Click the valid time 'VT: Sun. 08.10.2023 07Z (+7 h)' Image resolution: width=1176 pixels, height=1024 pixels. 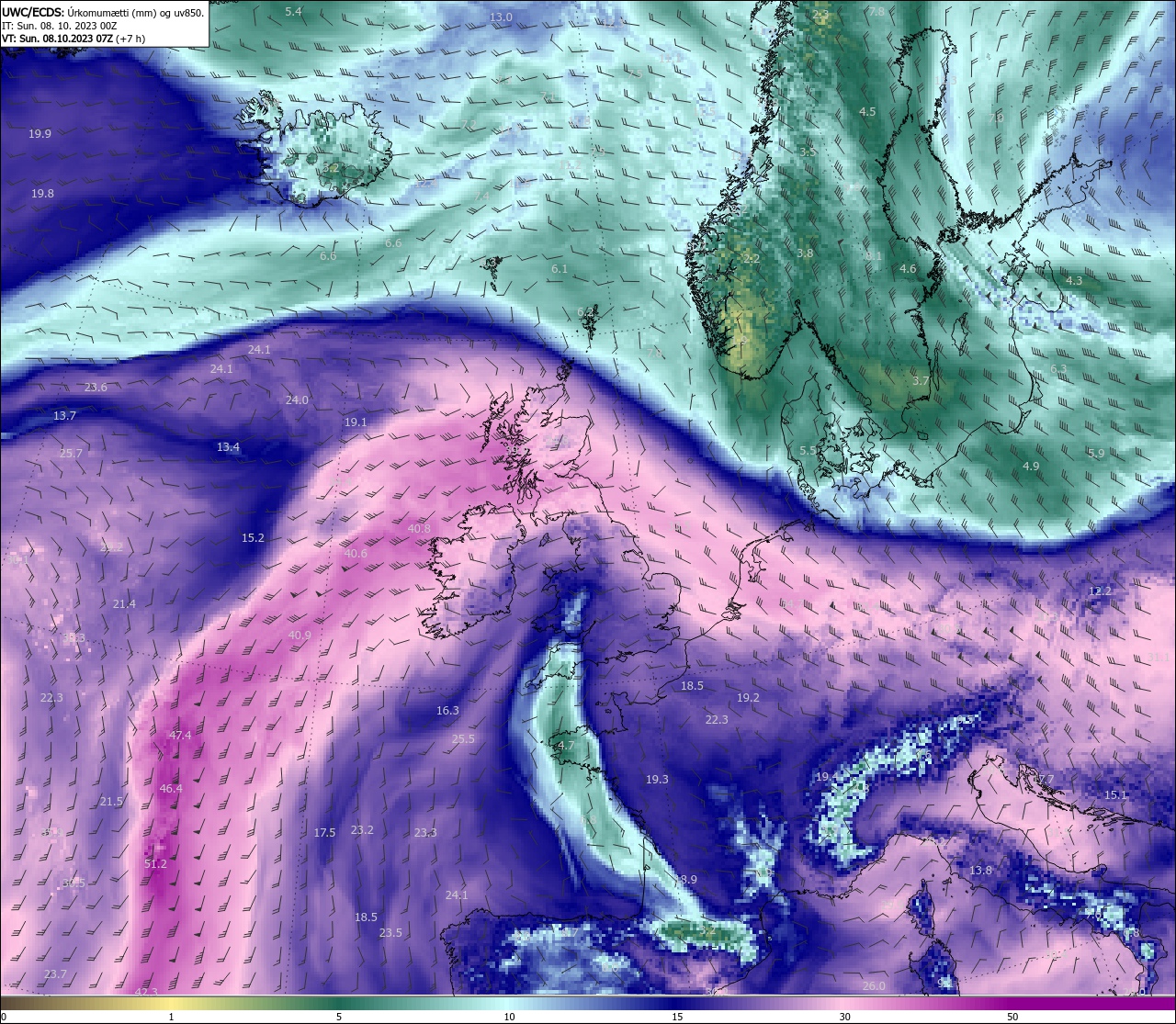tap(73, 39)
